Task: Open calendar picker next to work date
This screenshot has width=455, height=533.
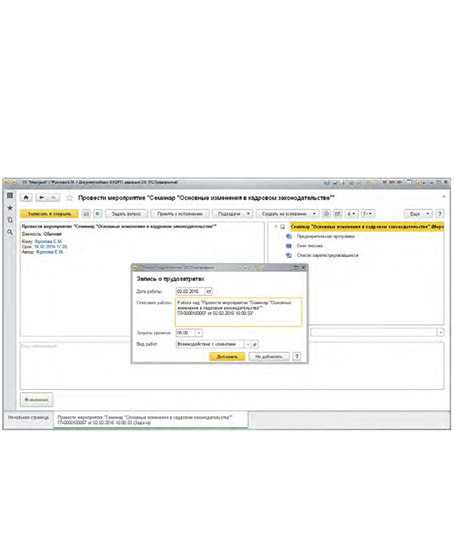Action: 209,291
